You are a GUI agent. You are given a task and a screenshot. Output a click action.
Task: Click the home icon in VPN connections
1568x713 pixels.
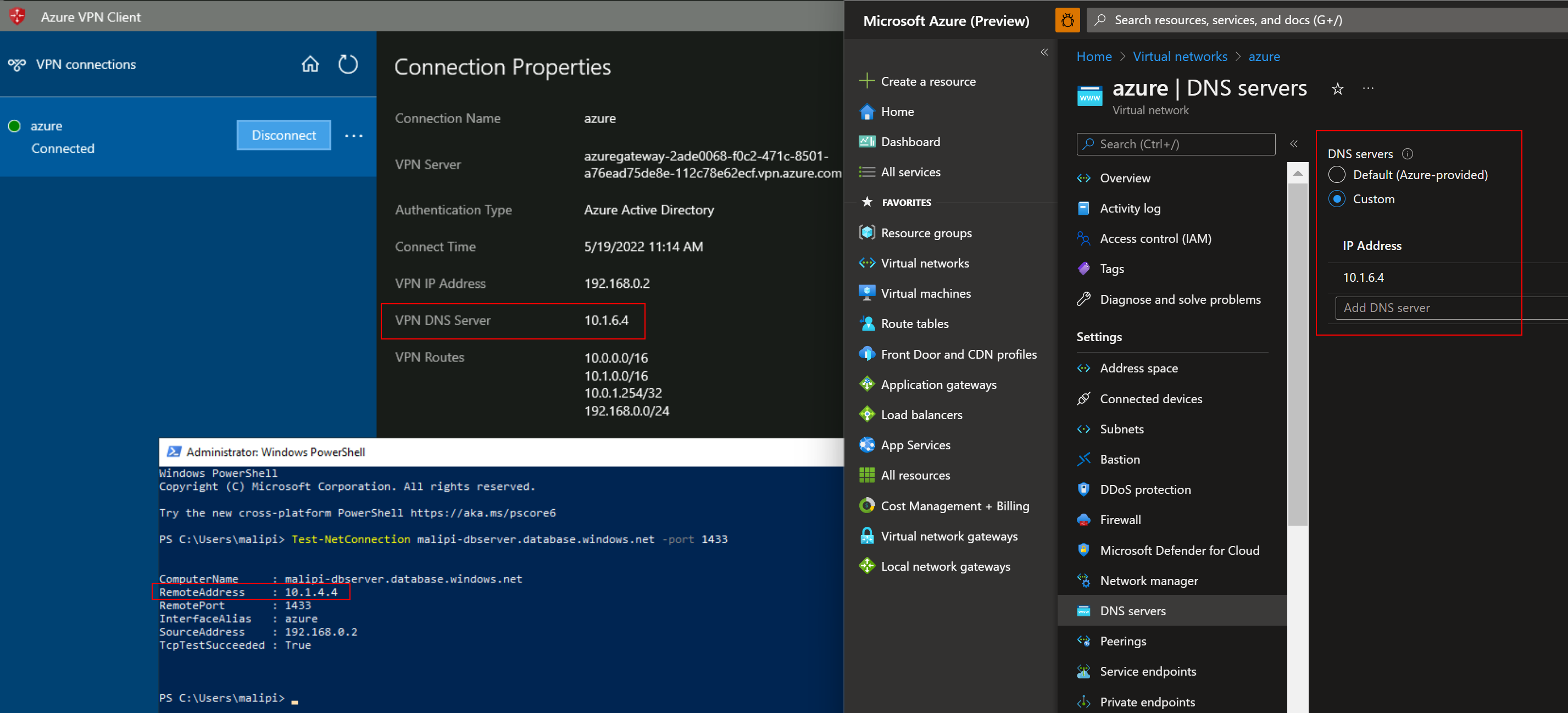[310, 64]
